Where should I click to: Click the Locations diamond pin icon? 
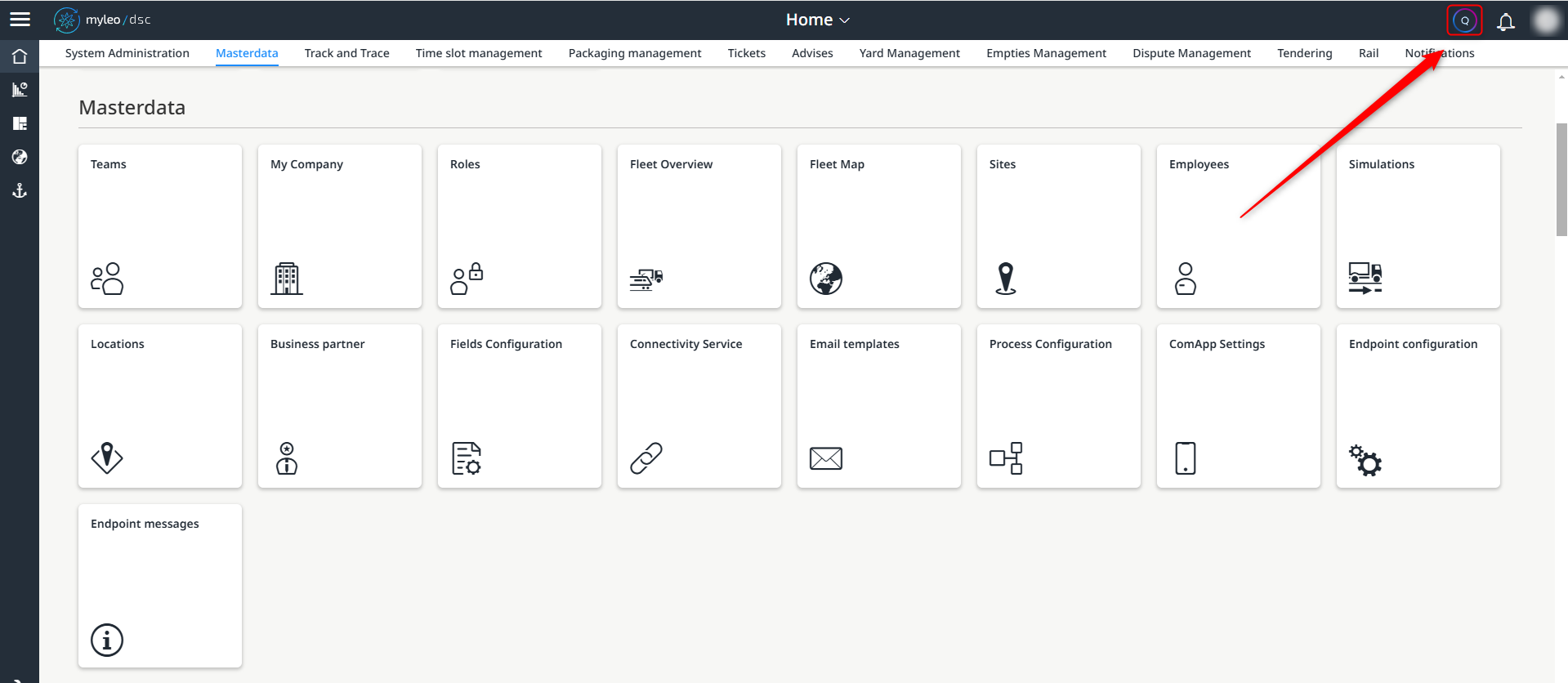(x=107, y=458)
